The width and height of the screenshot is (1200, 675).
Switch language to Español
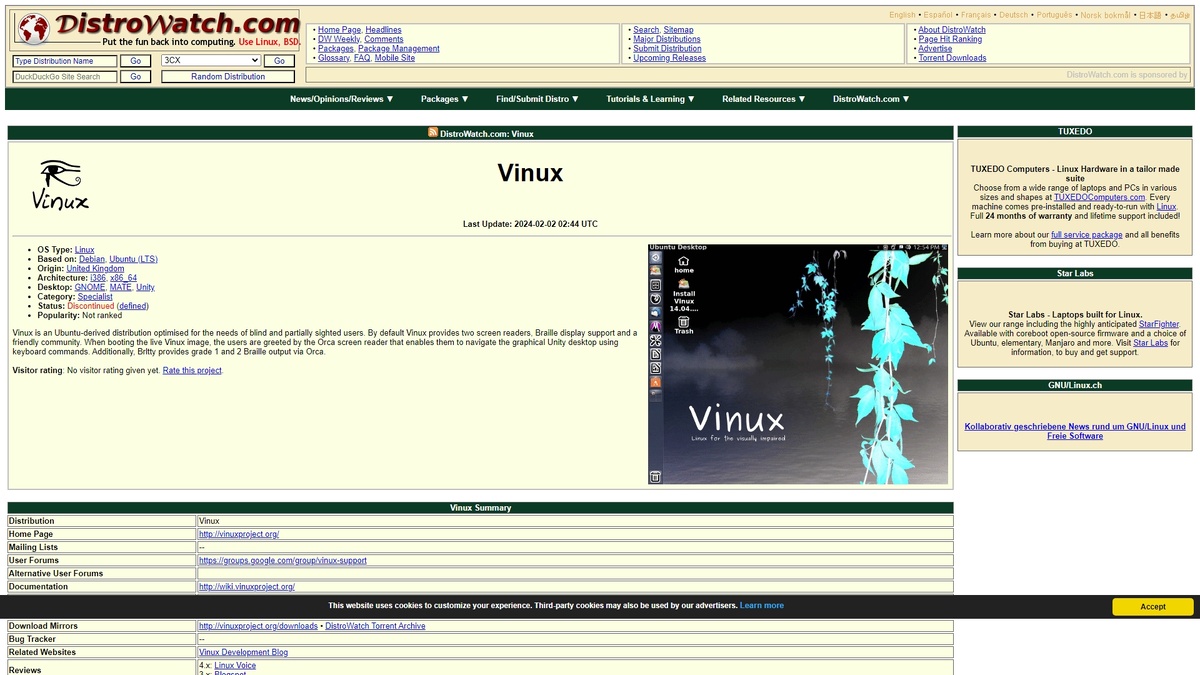(938, 15)
